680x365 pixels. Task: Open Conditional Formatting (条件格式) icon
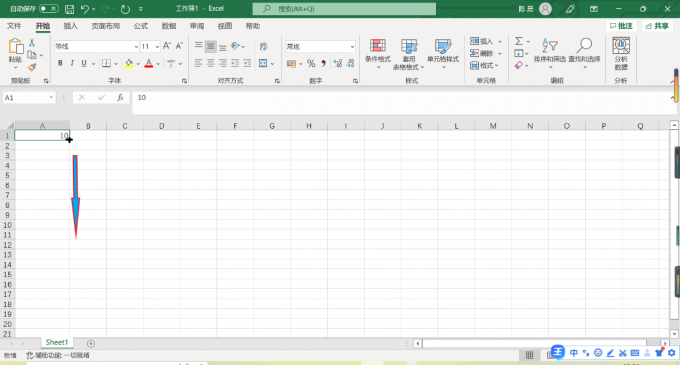[x=378, y=53]
